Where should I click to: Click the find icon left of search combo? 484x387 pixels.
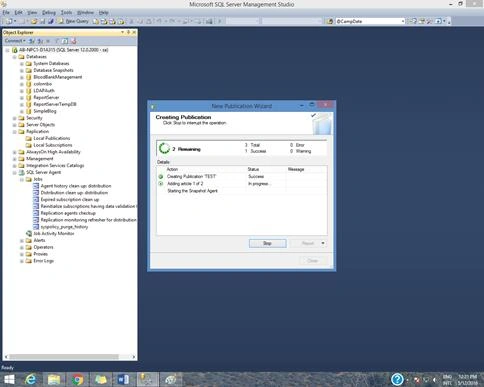point(330,21)
